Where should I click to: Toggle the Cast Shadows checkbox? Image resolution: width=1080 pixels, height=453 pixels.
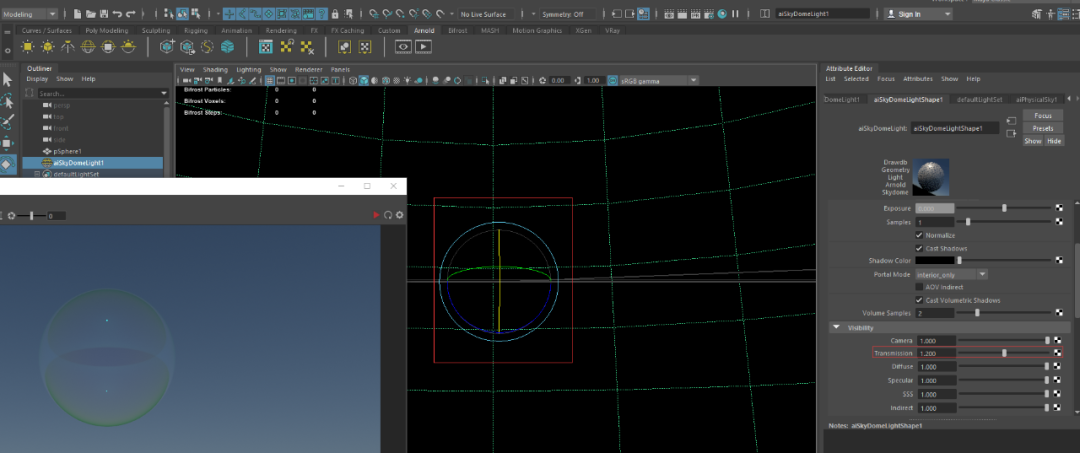pyautogui.click(x=920, y=248)
